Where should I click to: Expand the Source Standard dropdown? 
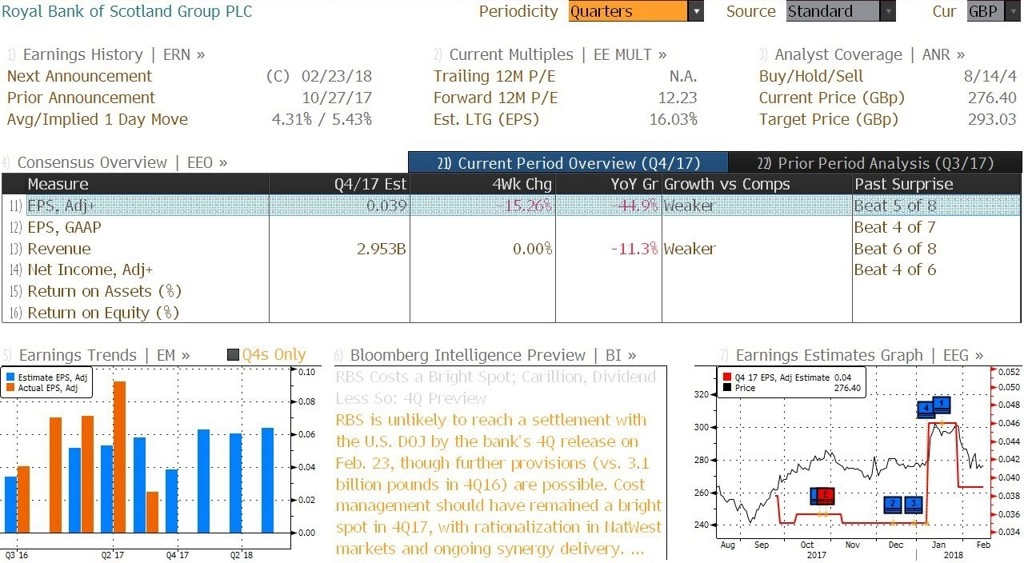pyautogui.click(x=888, y=11)
